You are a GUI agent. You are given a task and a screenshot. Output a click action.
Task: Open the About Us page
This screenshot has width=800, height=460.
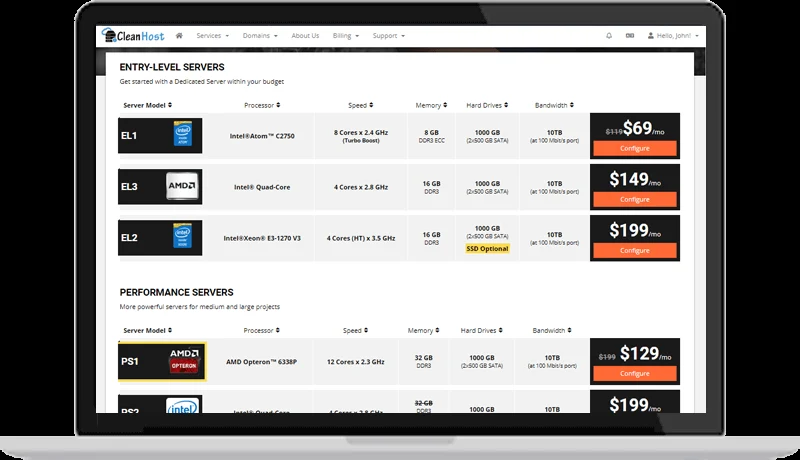pyautogui.click(x=305, y=36)
